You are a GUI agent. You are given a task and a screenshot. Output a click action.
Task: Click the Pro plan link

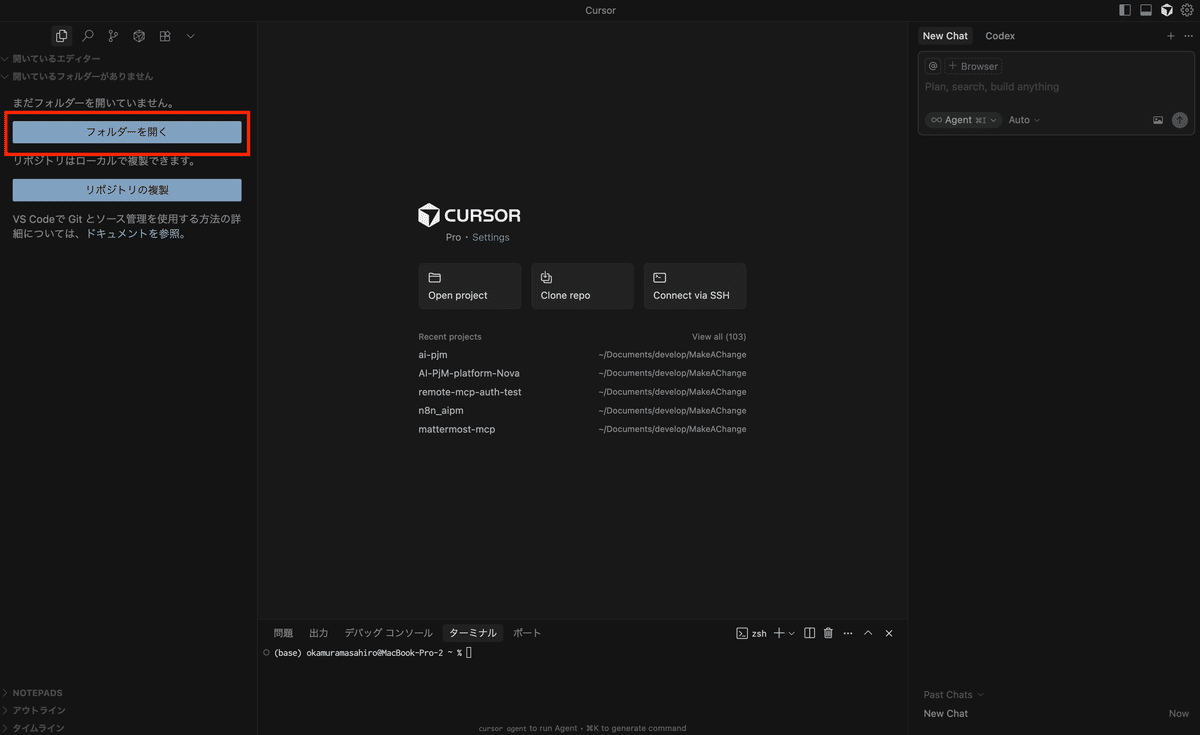453,238
